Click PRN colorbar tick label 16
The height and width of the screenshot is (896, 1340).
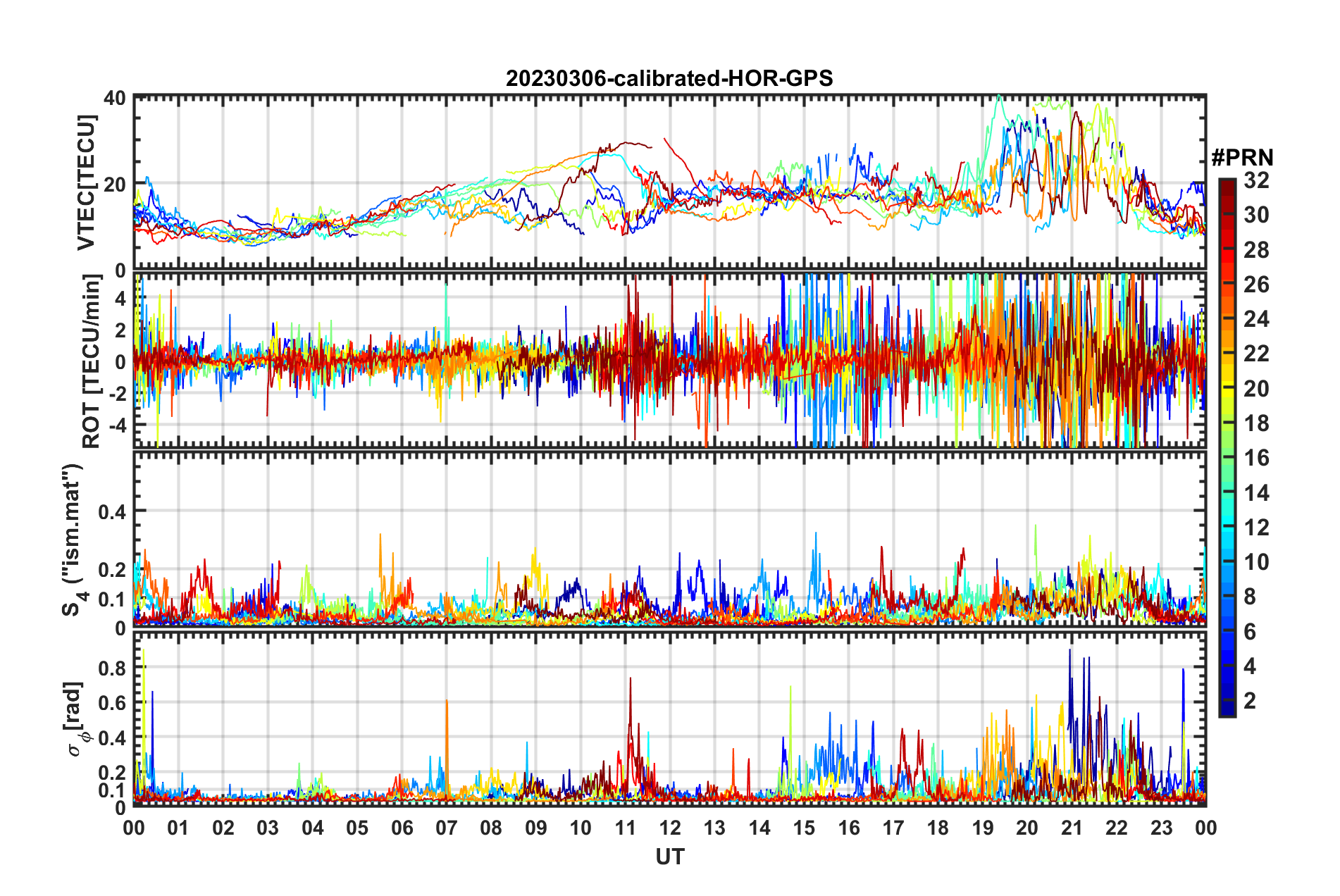tap(1256, 458)
